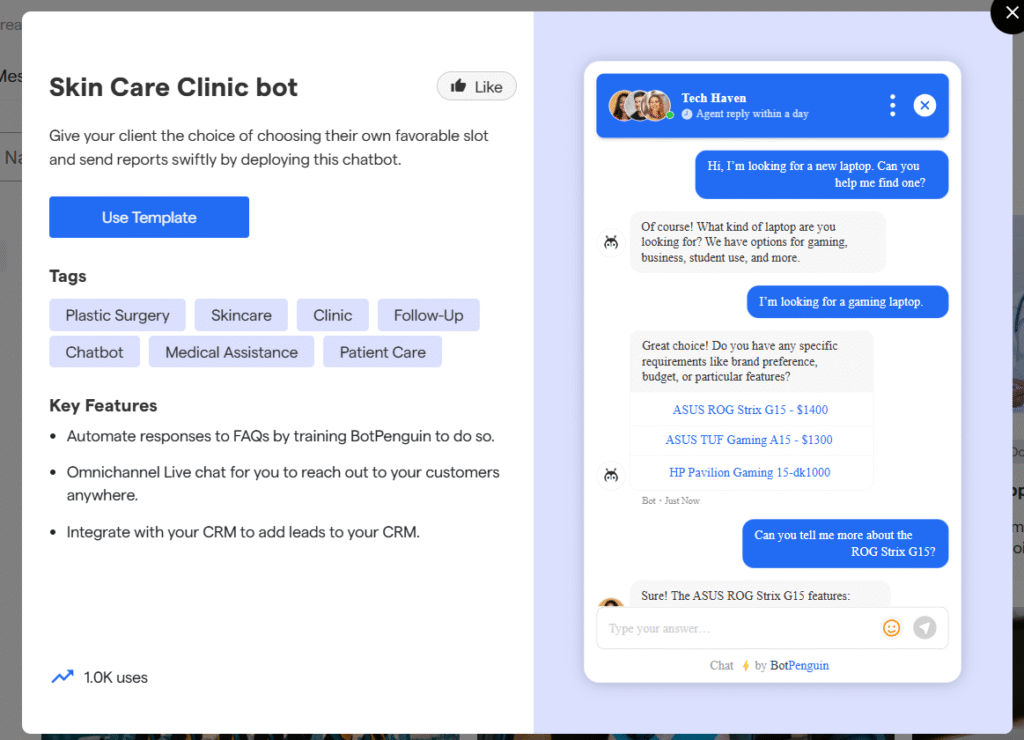The width and height of the screenshot is (1024, 740).
Task: Select the Clinic tag
Action: point(333,315)
